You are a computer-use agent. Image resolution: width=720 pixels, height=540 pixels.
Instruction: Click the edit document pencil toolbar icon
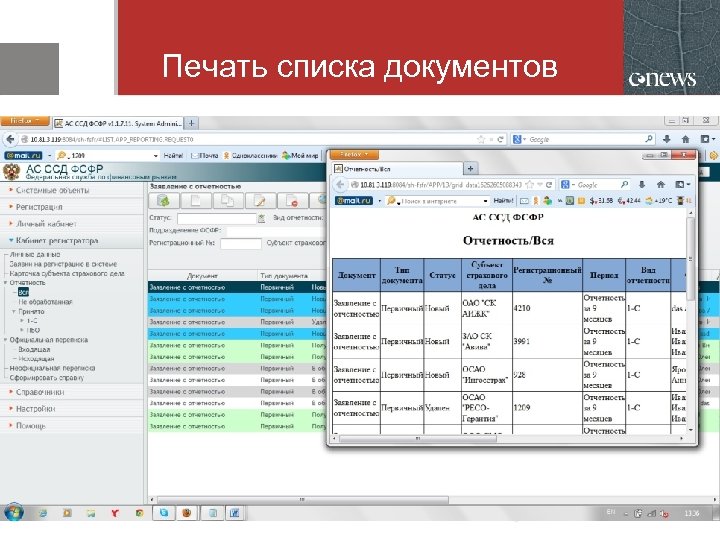coord(260,201)
